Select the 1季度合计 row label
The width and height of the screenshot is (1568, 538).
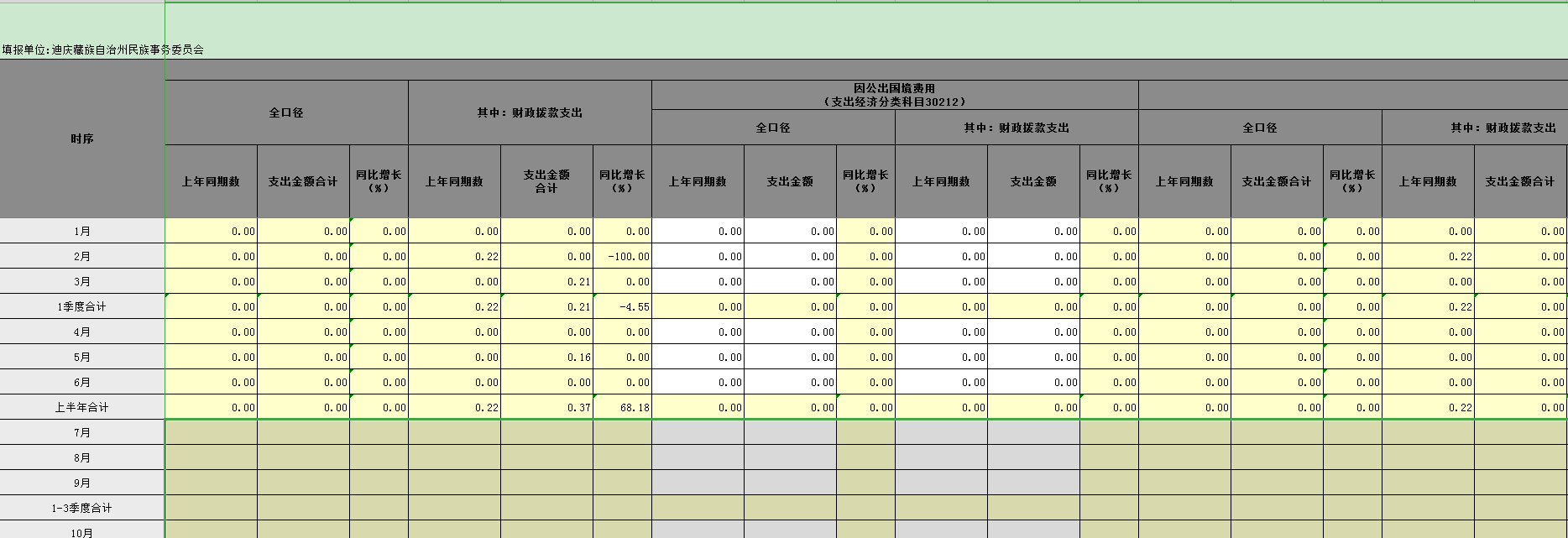coord(82,306)
